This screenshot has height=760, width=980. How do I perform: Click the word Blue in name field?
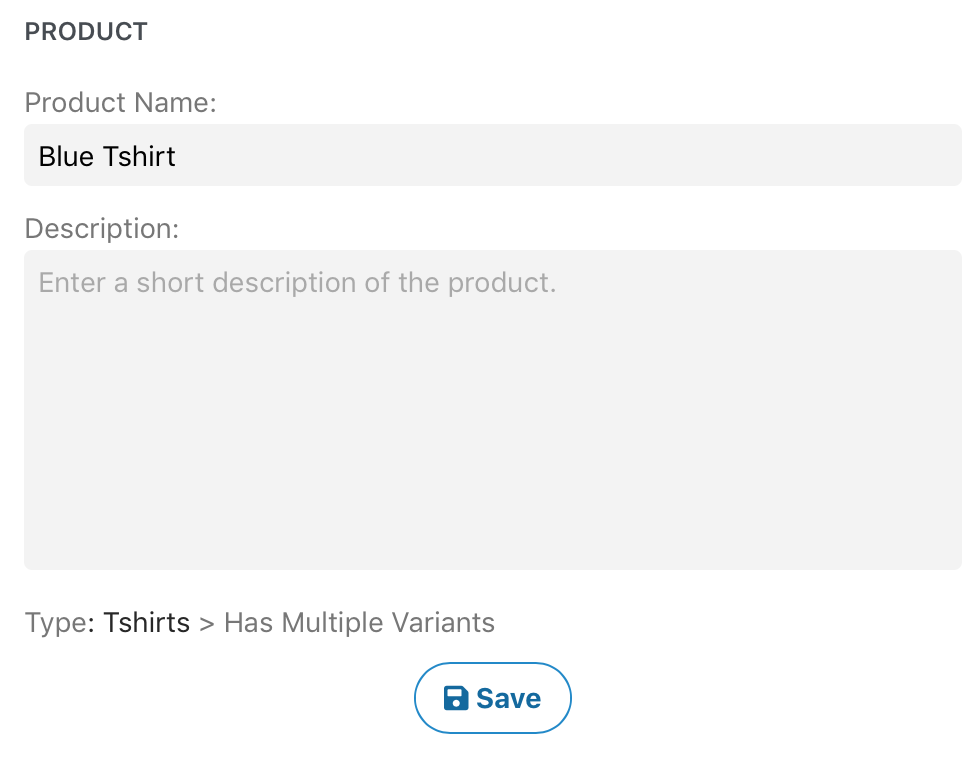pos(65,156)
